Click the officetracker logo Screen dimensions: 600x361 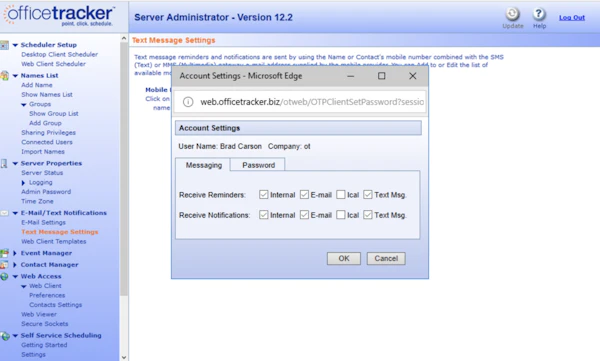click(x=59, y=15)
